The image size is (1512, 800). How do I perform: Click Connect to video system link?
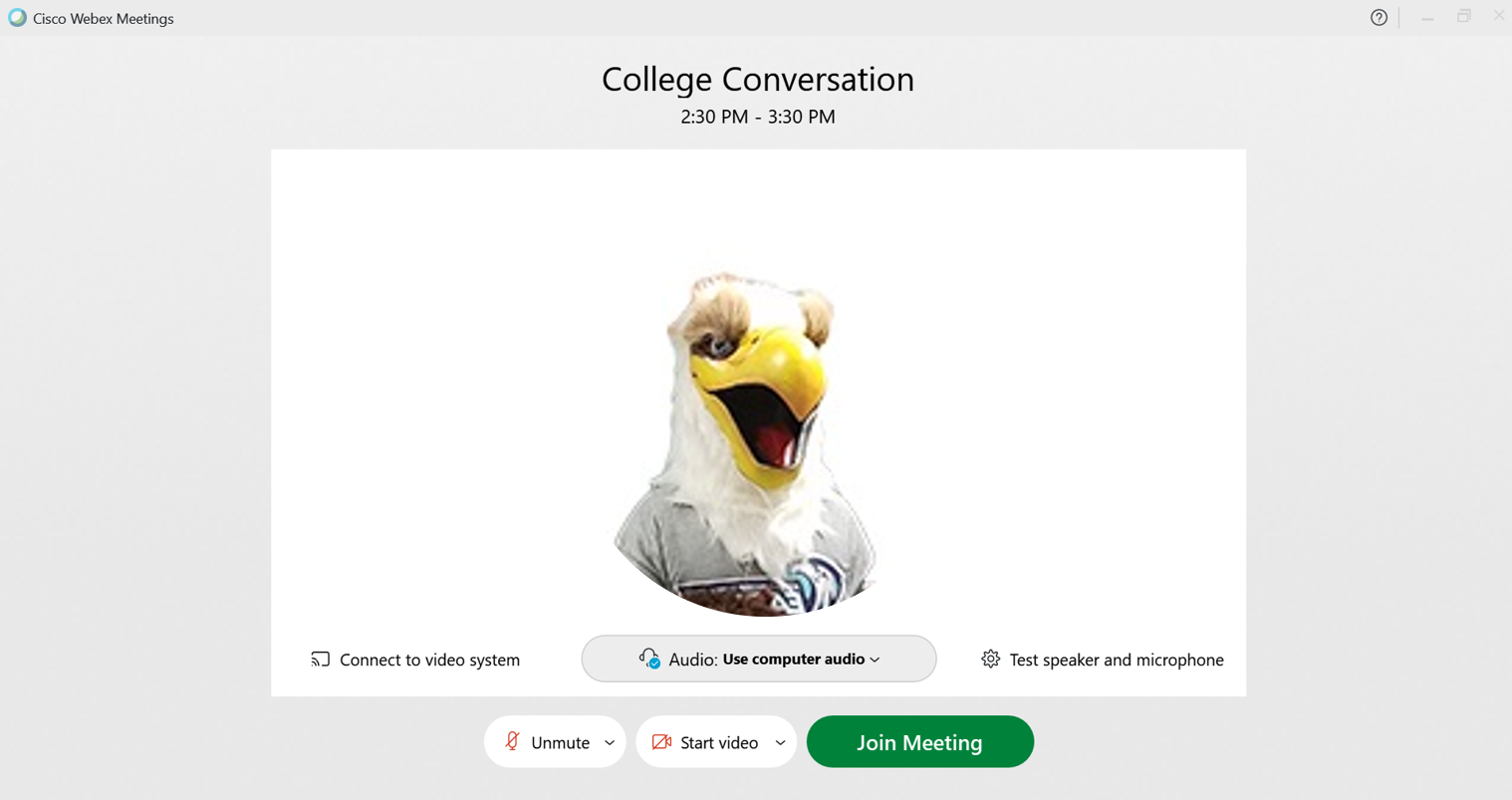click(429, 660)
